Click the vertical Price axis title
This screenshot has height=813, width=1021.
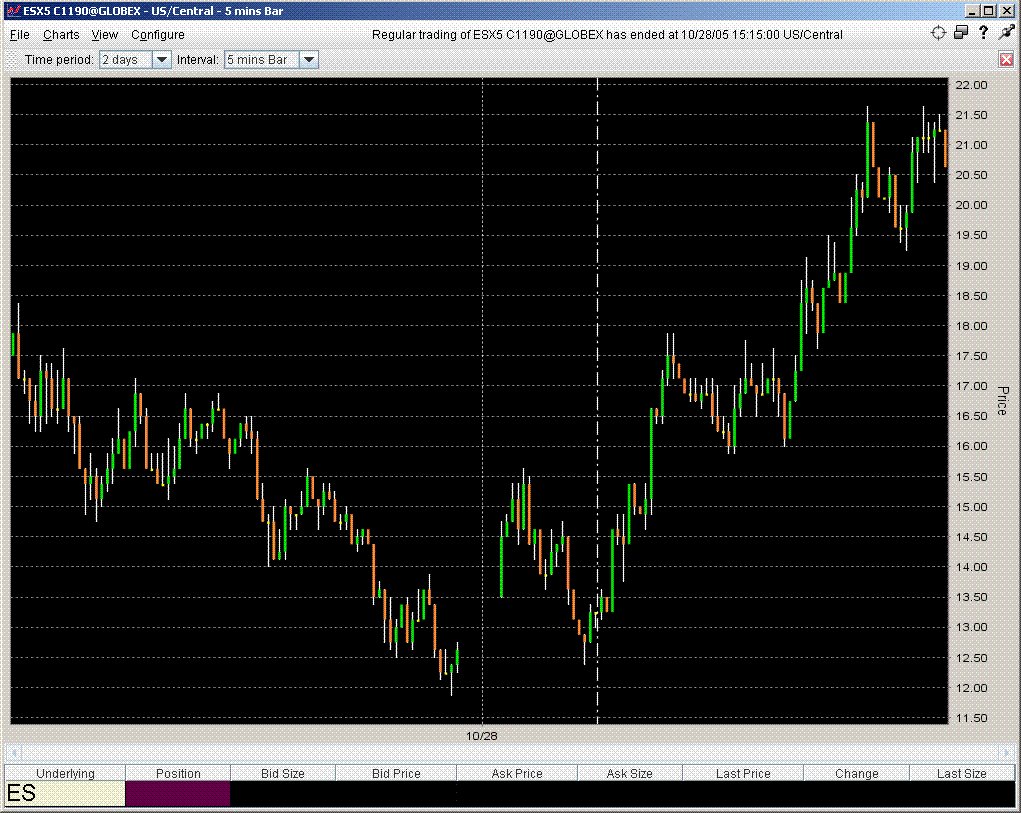pyautogui.click(x=1003, y=400)
